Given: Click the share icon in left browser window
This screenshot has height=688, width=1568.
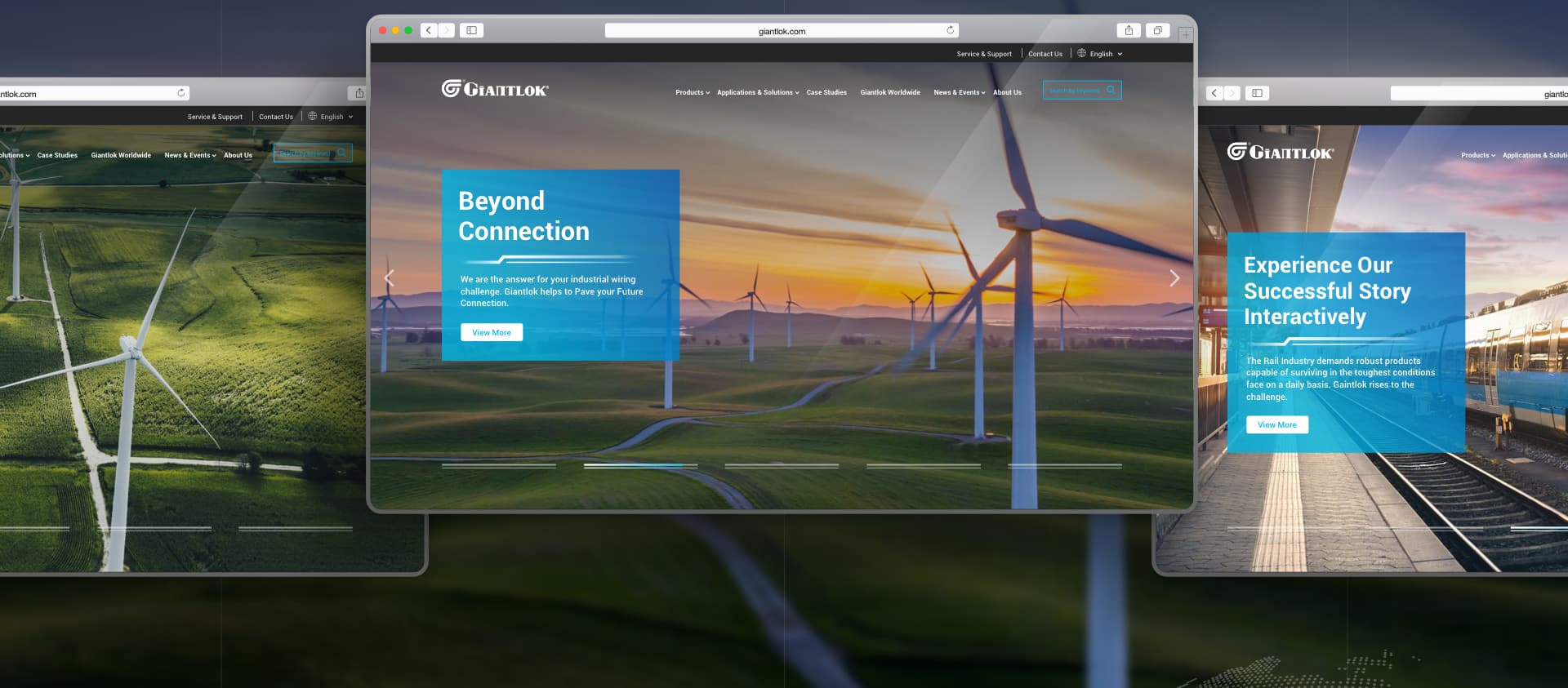Looking at the screenshot, I should [359, 93].
